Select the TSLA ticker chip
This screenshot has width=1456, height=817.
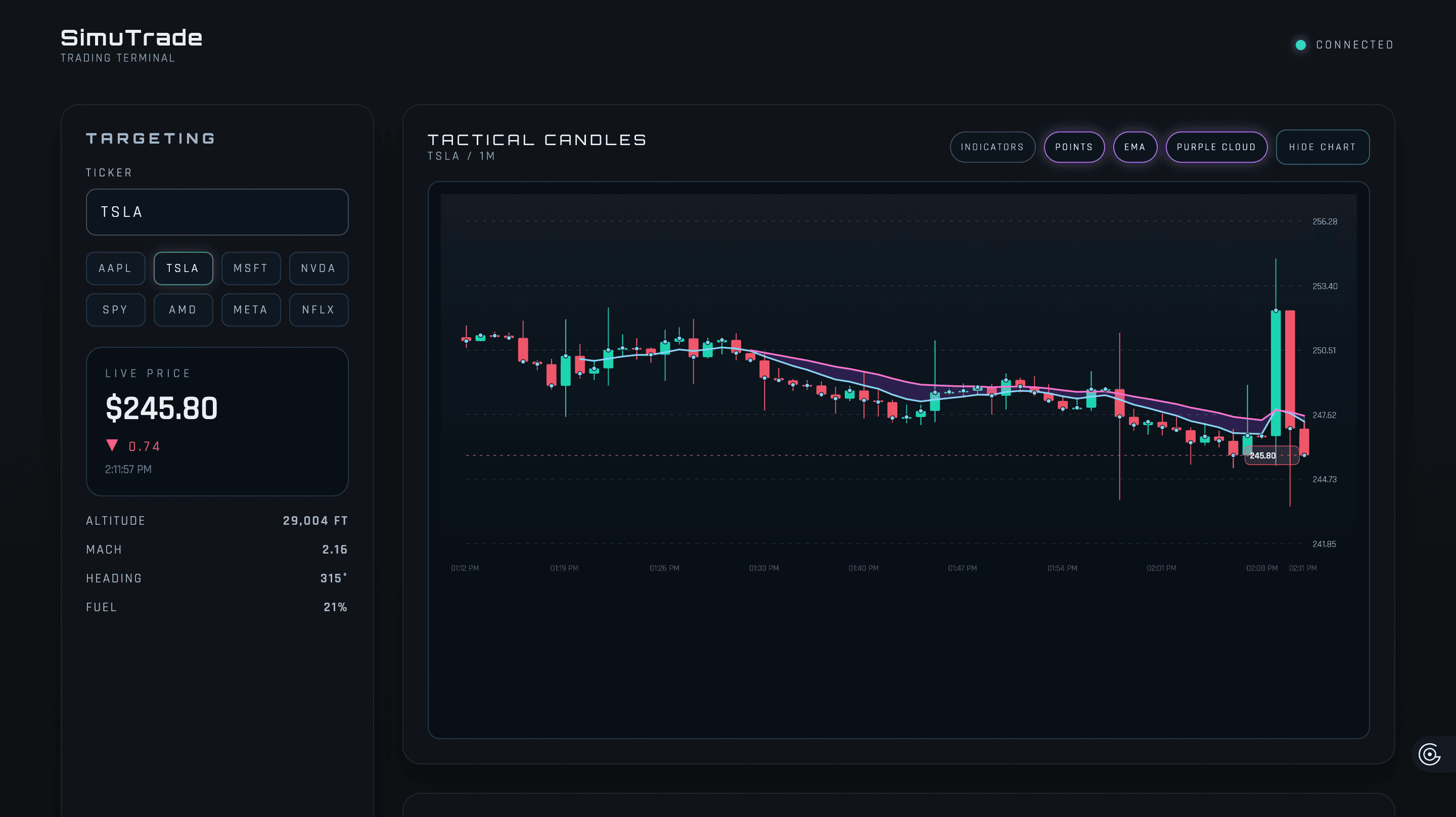point(183,268)
